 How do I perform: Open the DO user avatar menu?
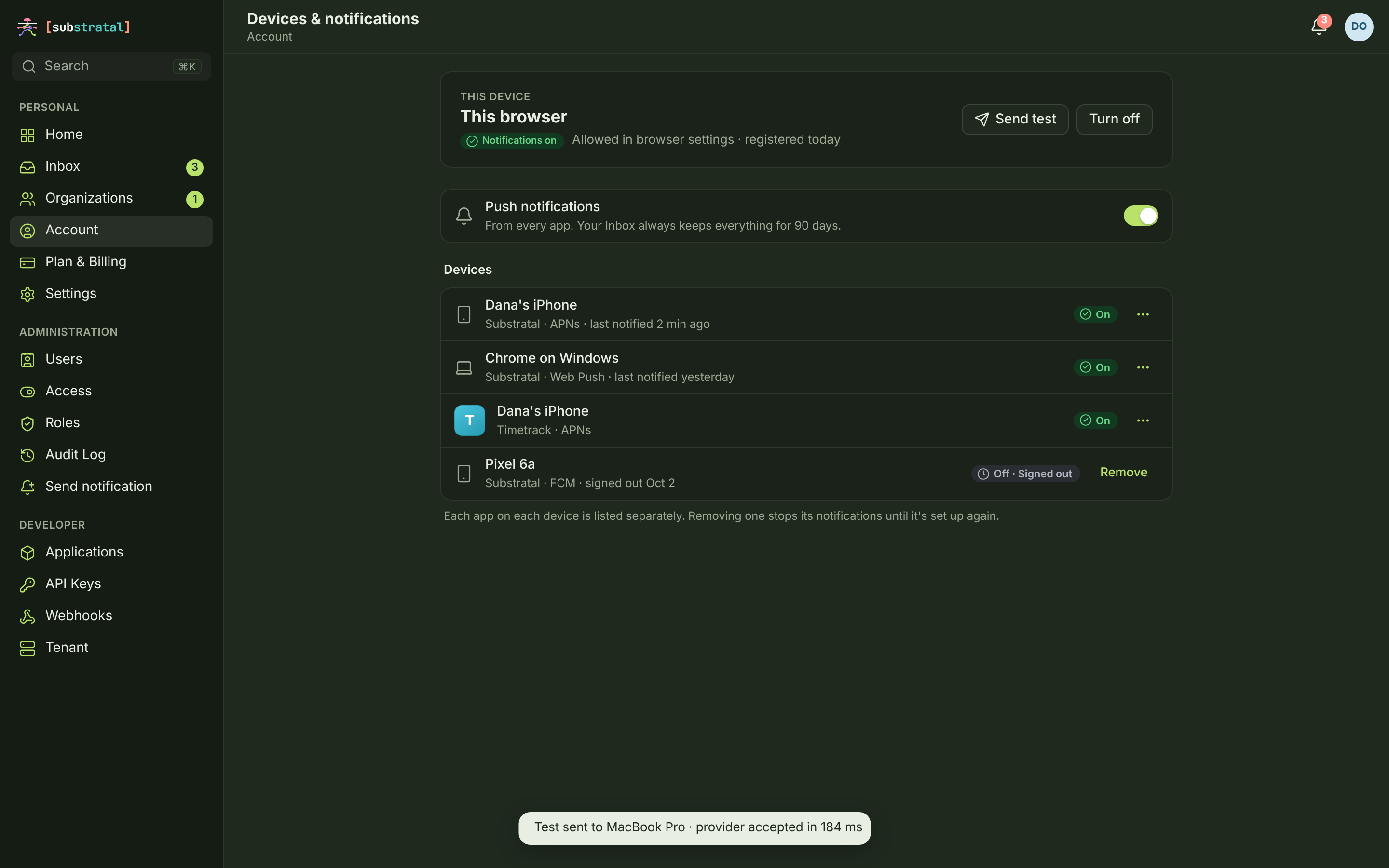coord(1359,27)
